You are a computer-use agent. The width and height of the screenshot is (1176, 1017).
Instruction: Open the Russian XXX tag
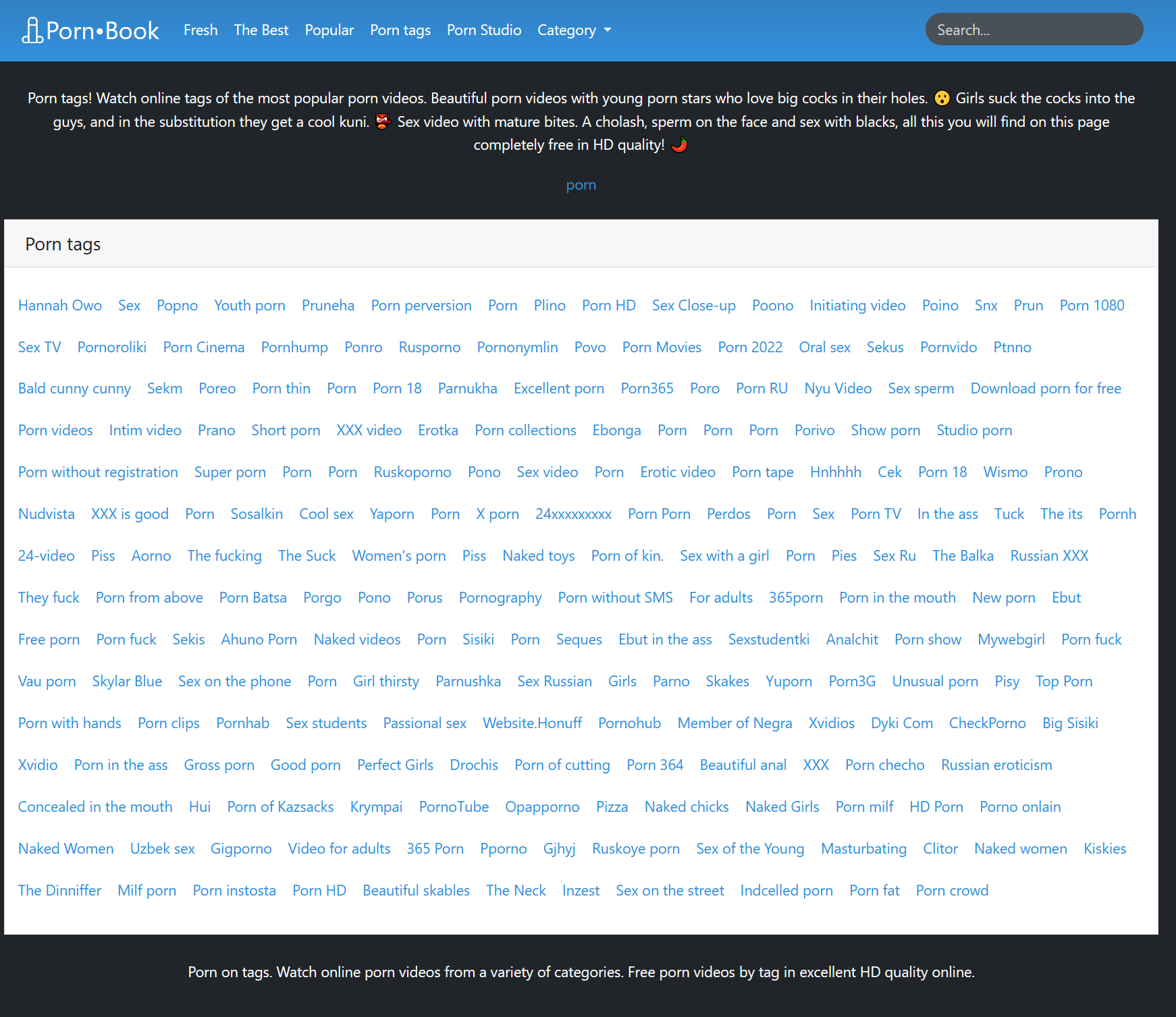pos(1049,556)
